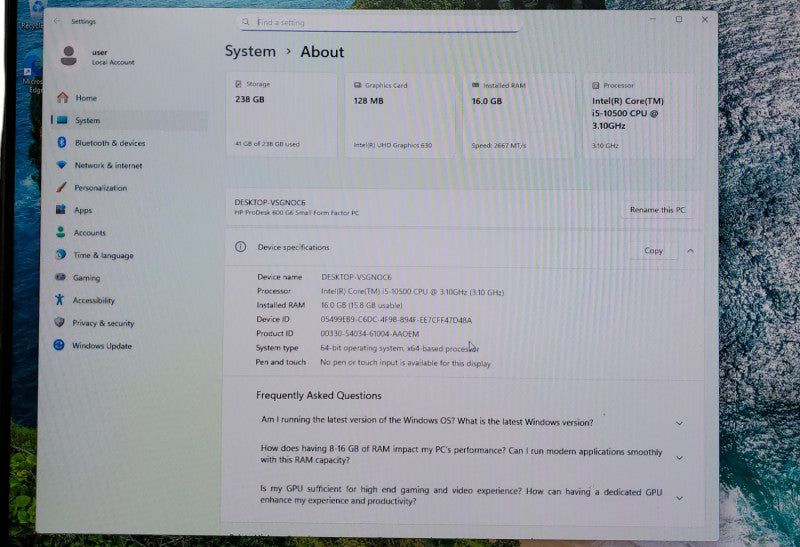Click the System monitor icon
This screenshot has width=800, height=547.
[x=62, y=120]
